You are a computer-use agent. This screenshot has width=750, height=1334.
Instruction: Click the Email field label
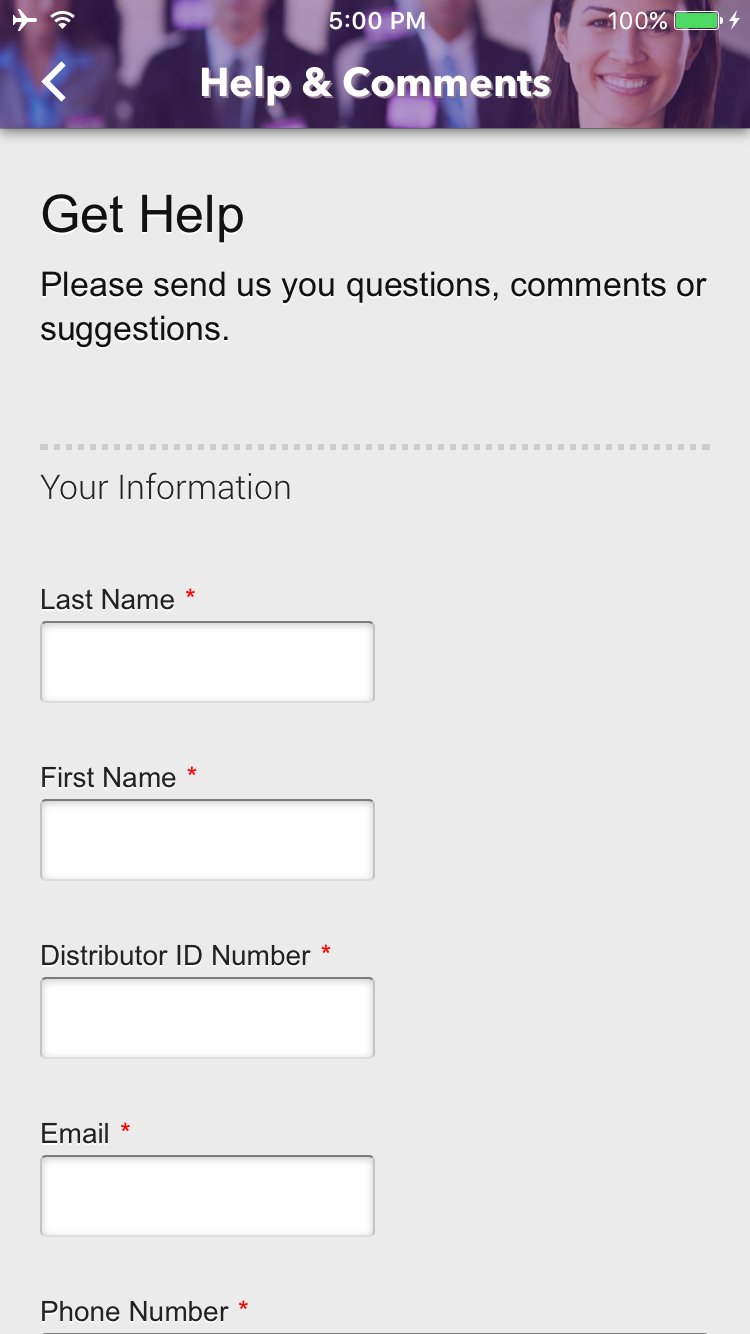point(75,1133)
